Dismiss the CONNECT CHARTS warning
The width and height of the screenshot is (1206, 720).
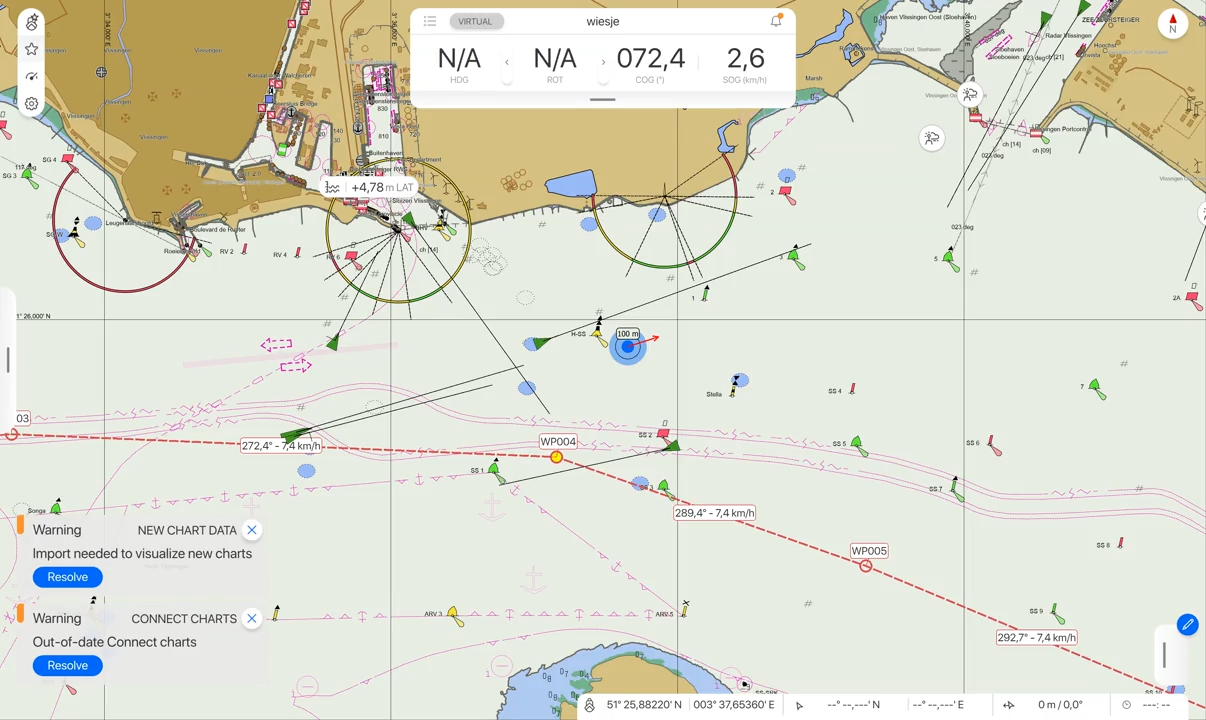pos(252,619)
